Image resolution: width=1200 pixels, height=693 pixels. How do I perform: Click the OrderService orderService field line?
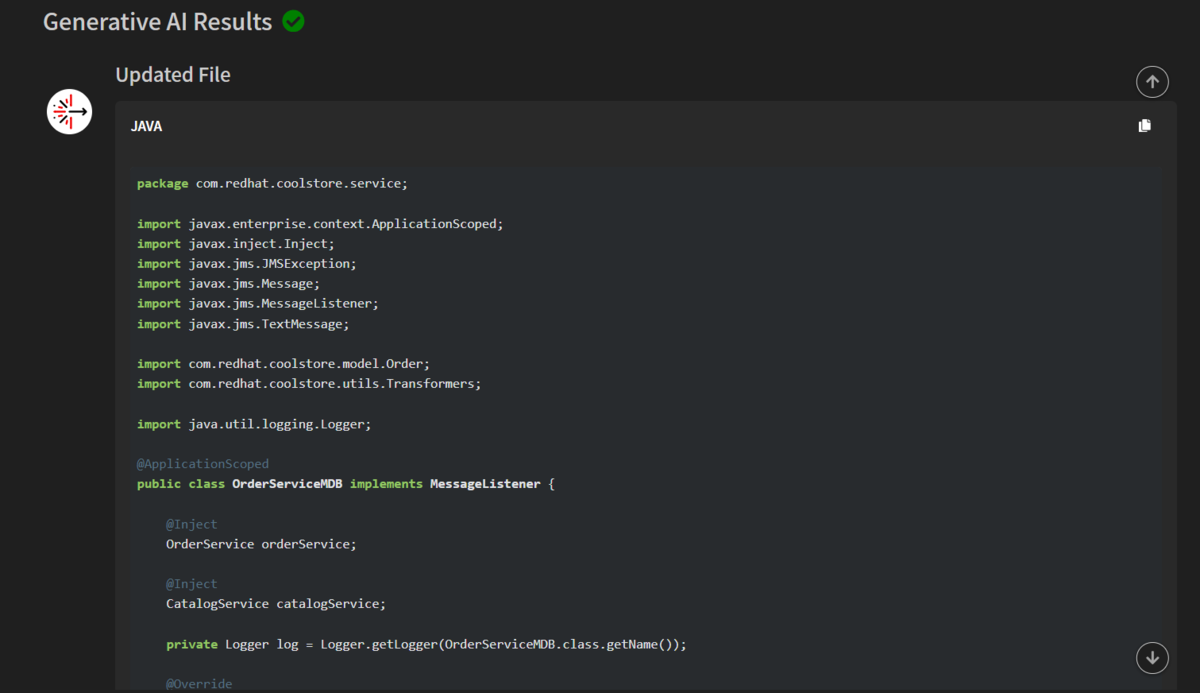click(x=261, y=544)
